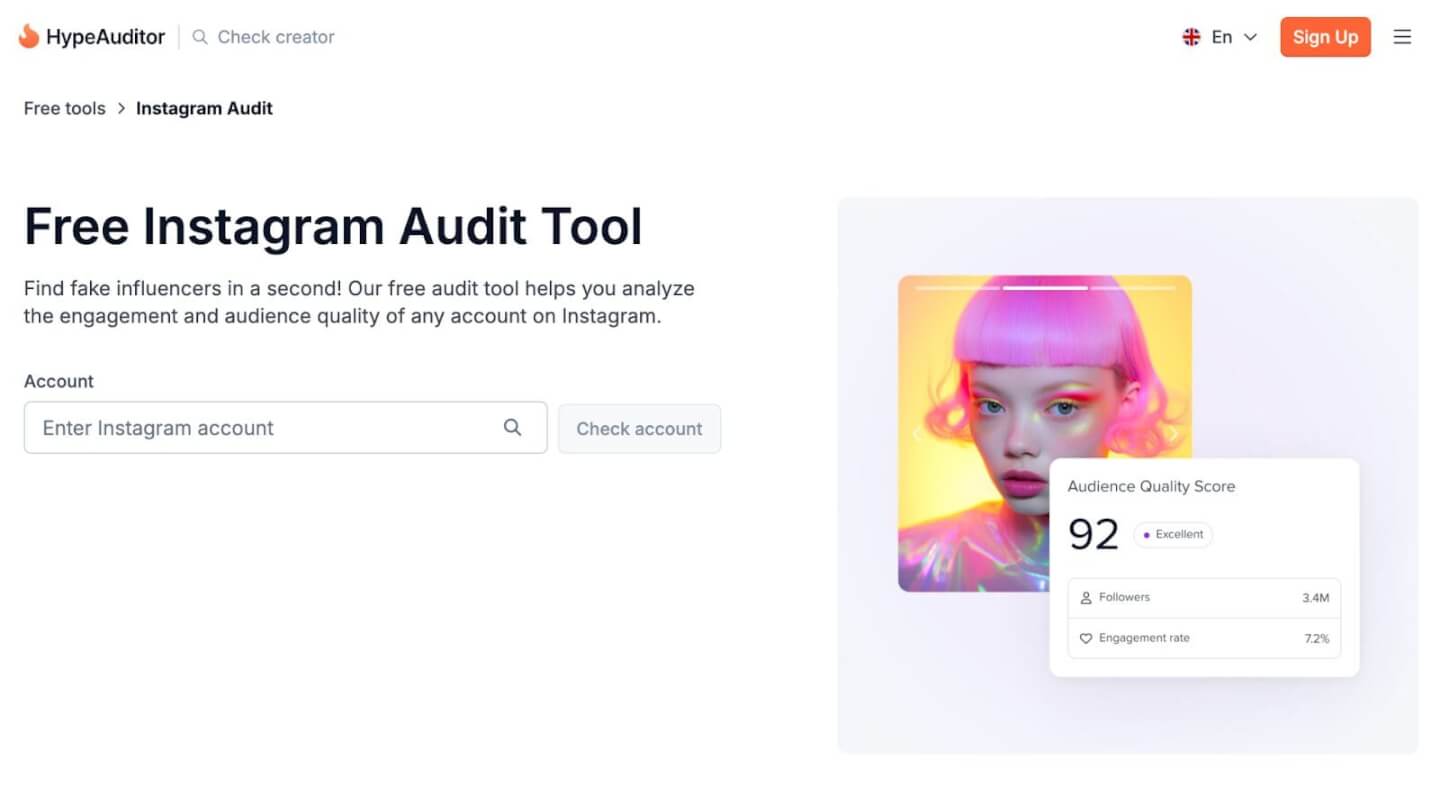Click the right carousel chevron on the image

tap(1172, 434)
